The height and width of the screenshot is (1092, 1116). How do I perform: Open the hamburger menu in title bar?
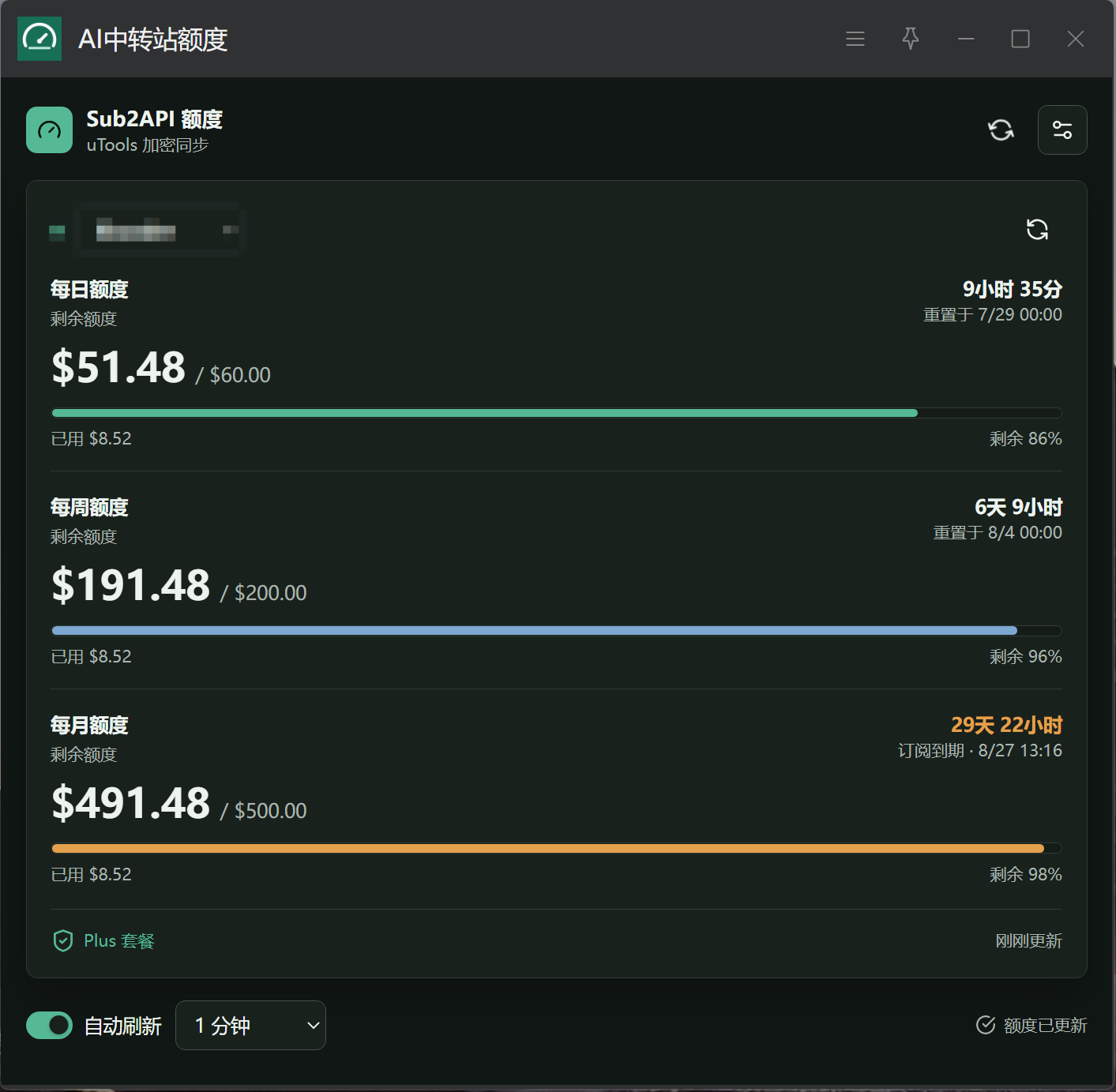click(855, 39)
